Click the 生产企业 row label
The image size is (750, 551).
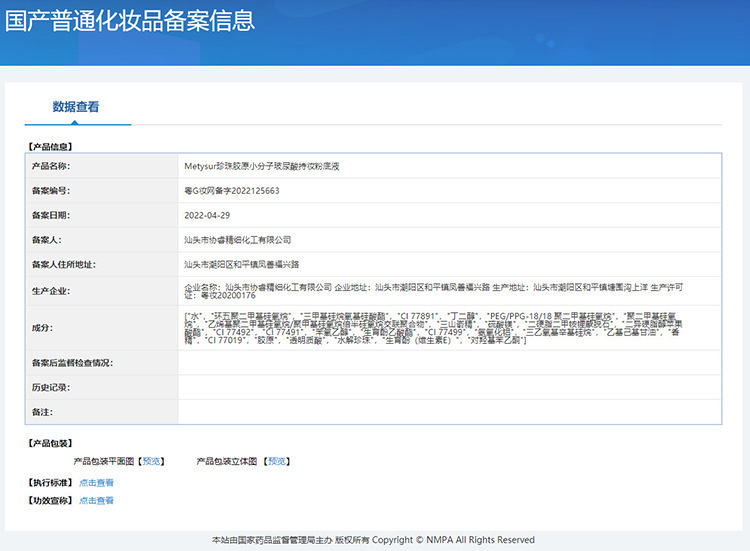click(51, 291)
